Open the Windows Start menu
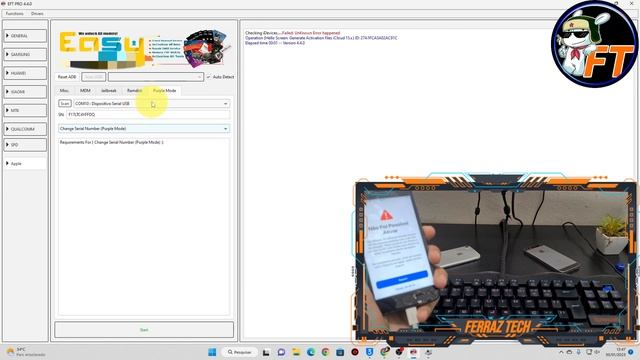The height and width of the screenshot is (360, 640). (x=212, y=352)
